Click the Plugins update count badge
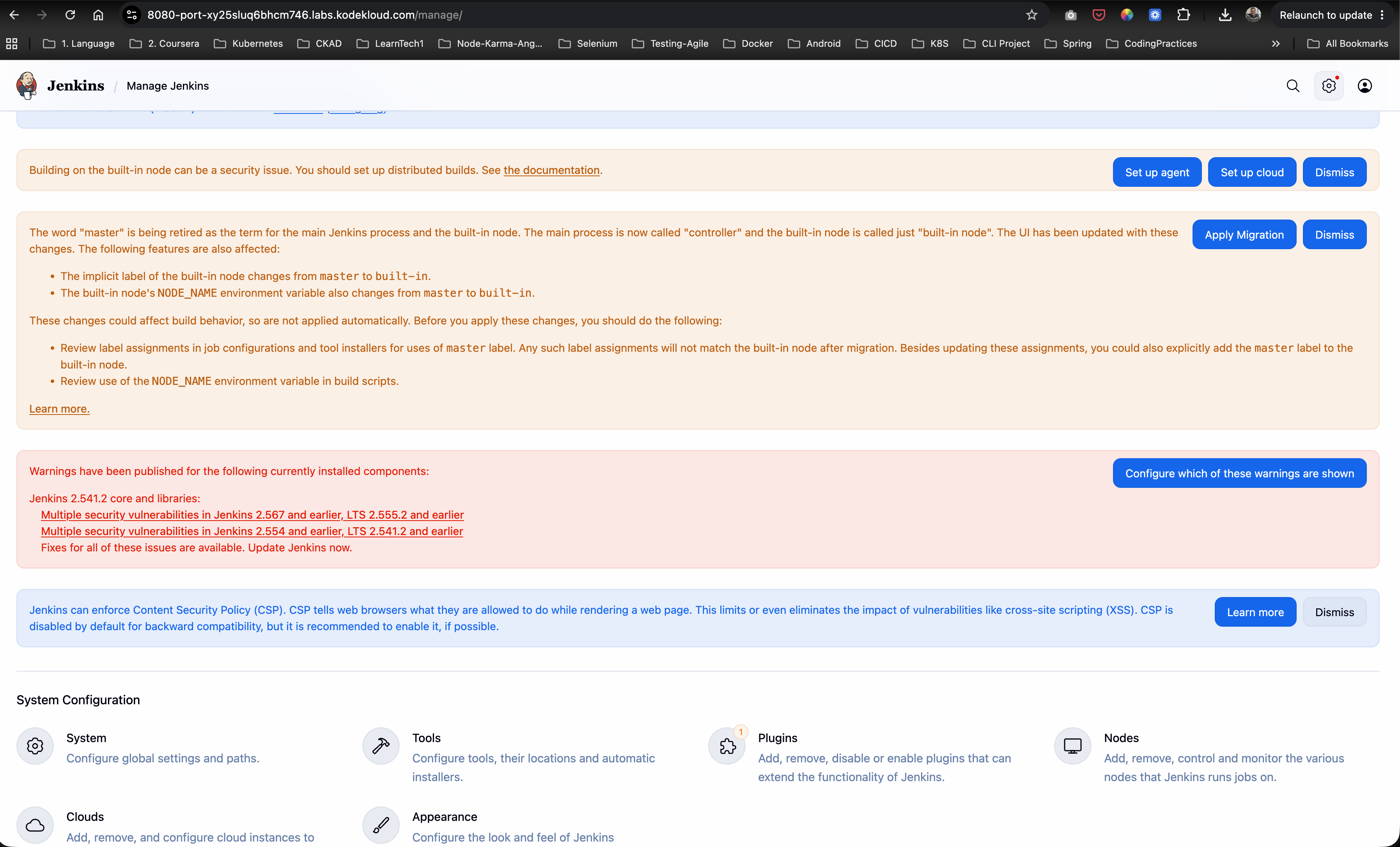 740,732
